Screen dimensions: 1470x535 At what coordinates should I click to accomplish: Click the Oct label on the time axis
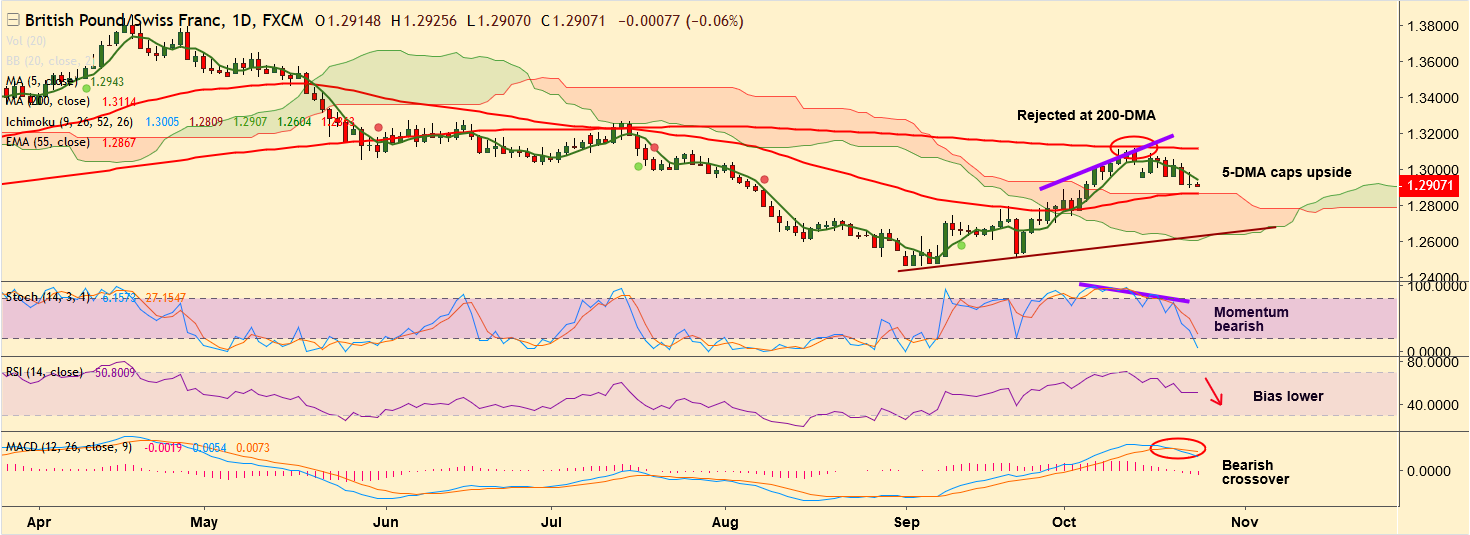[1064, 522]
